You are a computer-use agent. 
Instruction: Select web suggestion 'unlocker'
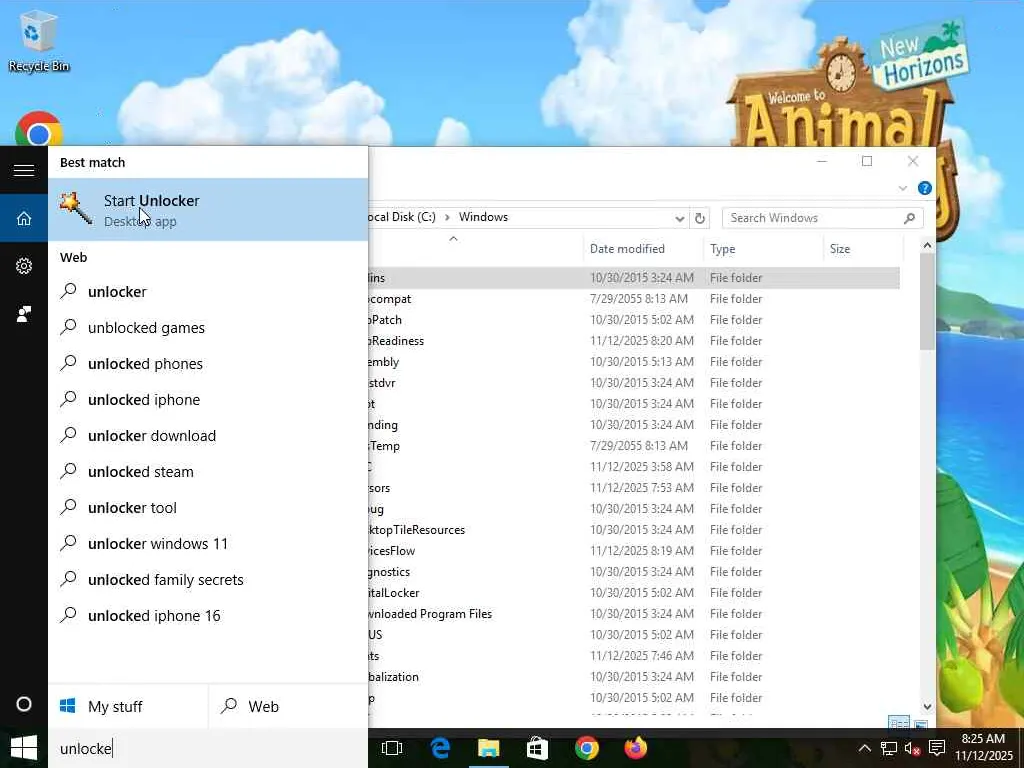point(208,291)
